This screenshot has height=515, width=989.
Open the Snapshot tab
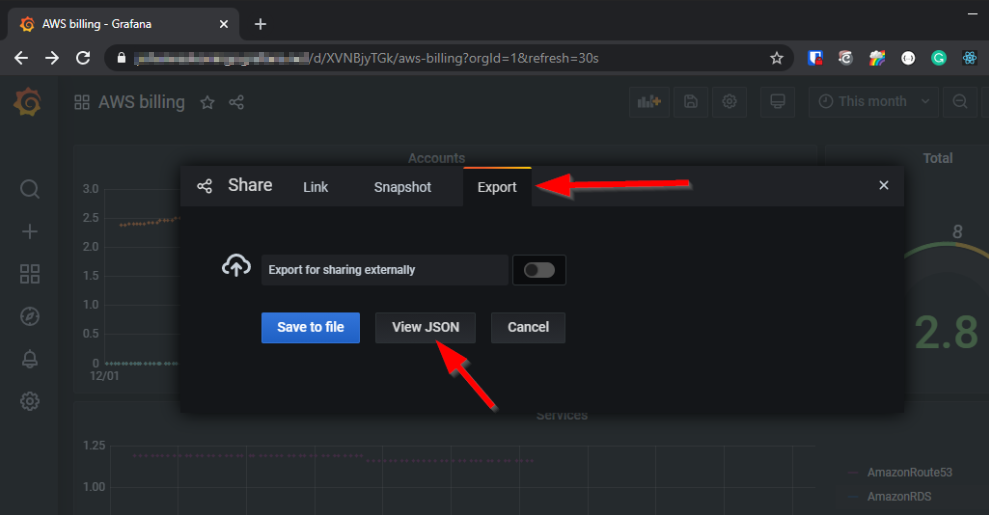pos(402,187)
